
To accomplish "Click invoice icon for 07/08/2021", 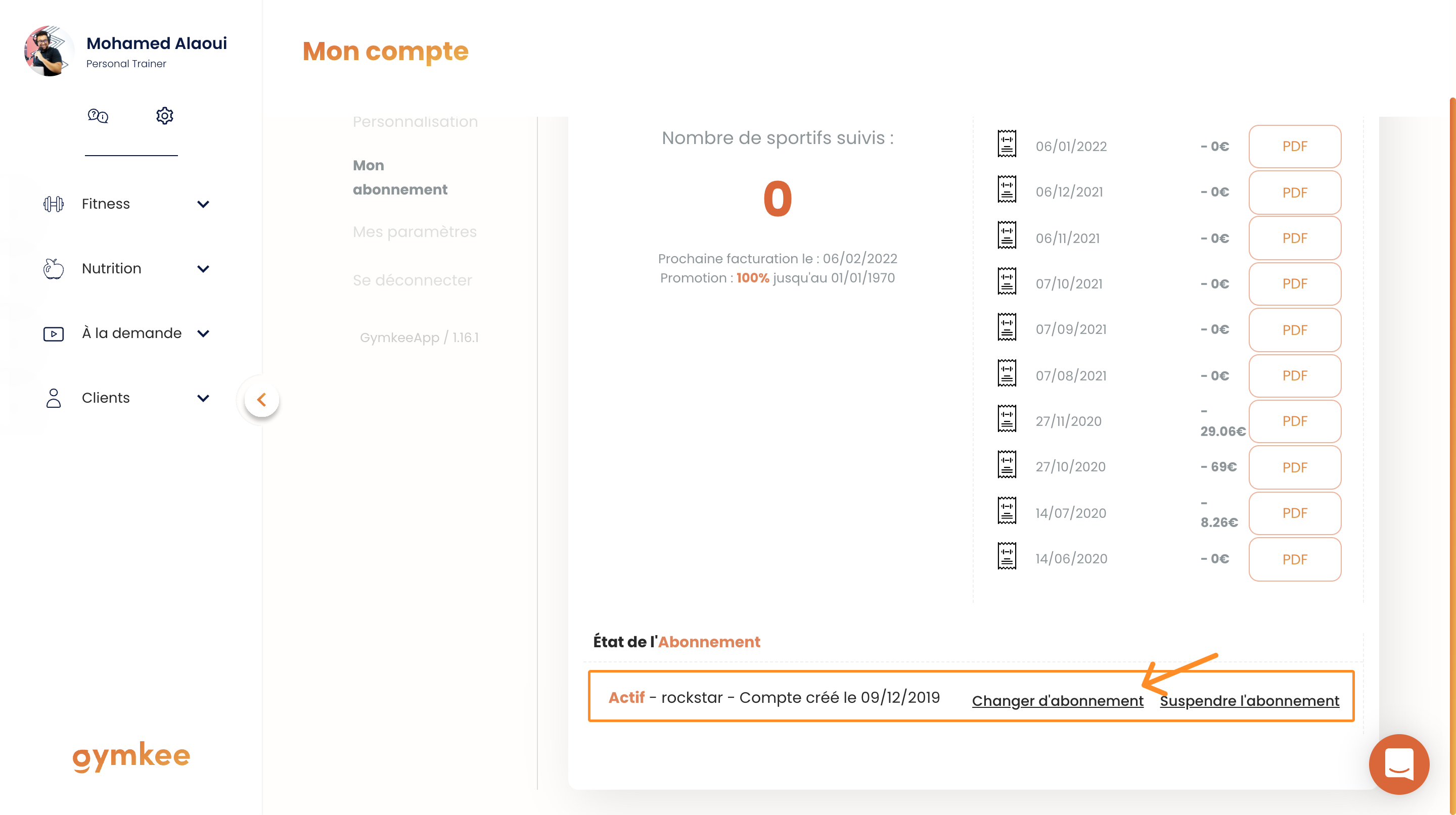I will [x=1007, y=373].
